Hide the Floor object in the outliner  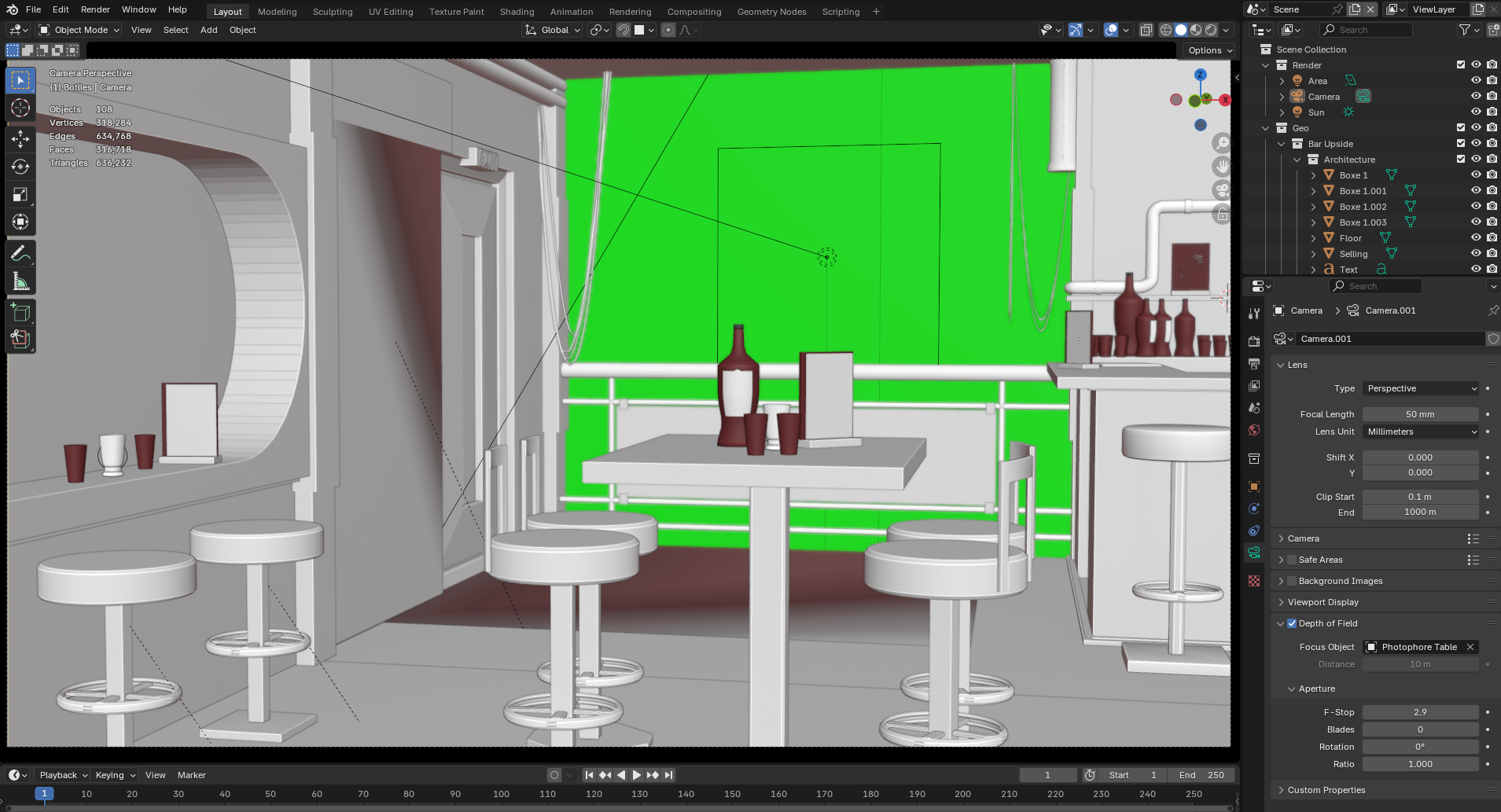tap(1476, 237)
